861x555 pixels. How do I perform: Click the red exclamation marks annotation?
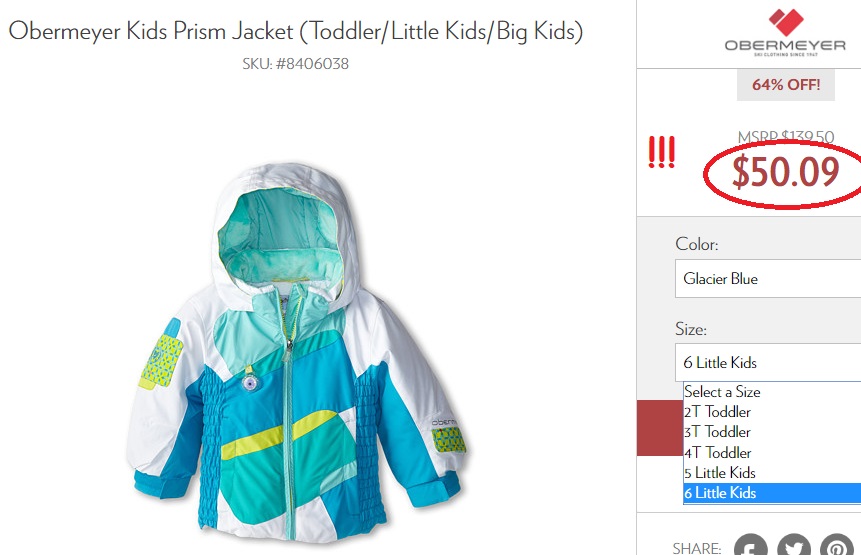(x=661, y=152)
